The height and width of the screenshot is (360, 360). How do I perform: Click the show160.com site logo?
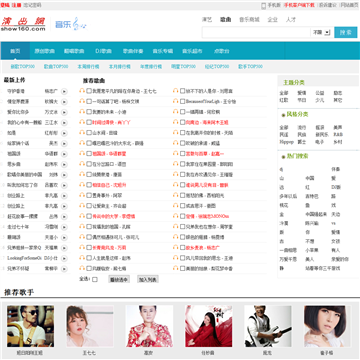(23, 24)
